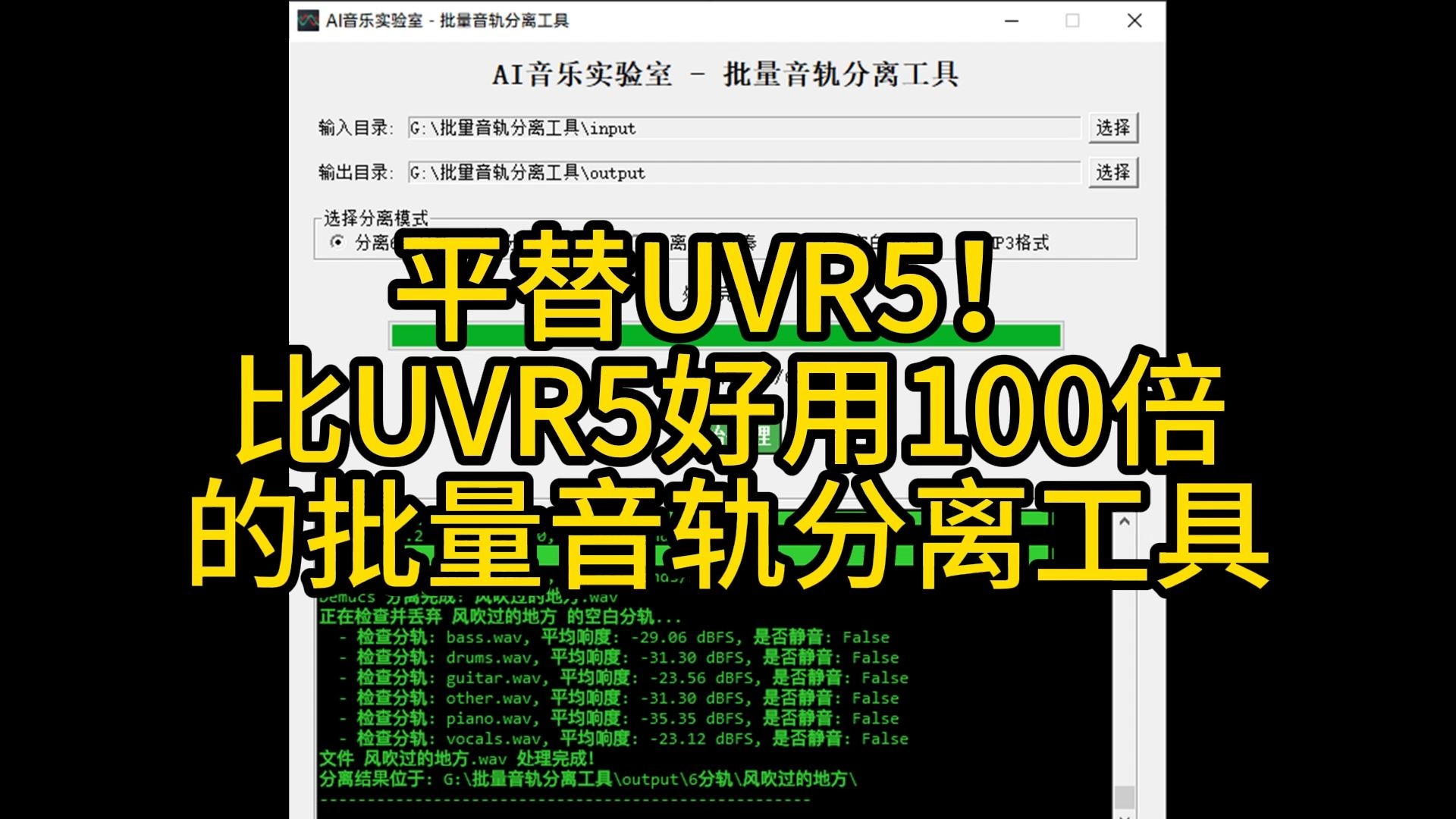Close the AI音乐实验室 window
The width and height of the screenshot is (1456, 819).
click(x=1134, y=20)
